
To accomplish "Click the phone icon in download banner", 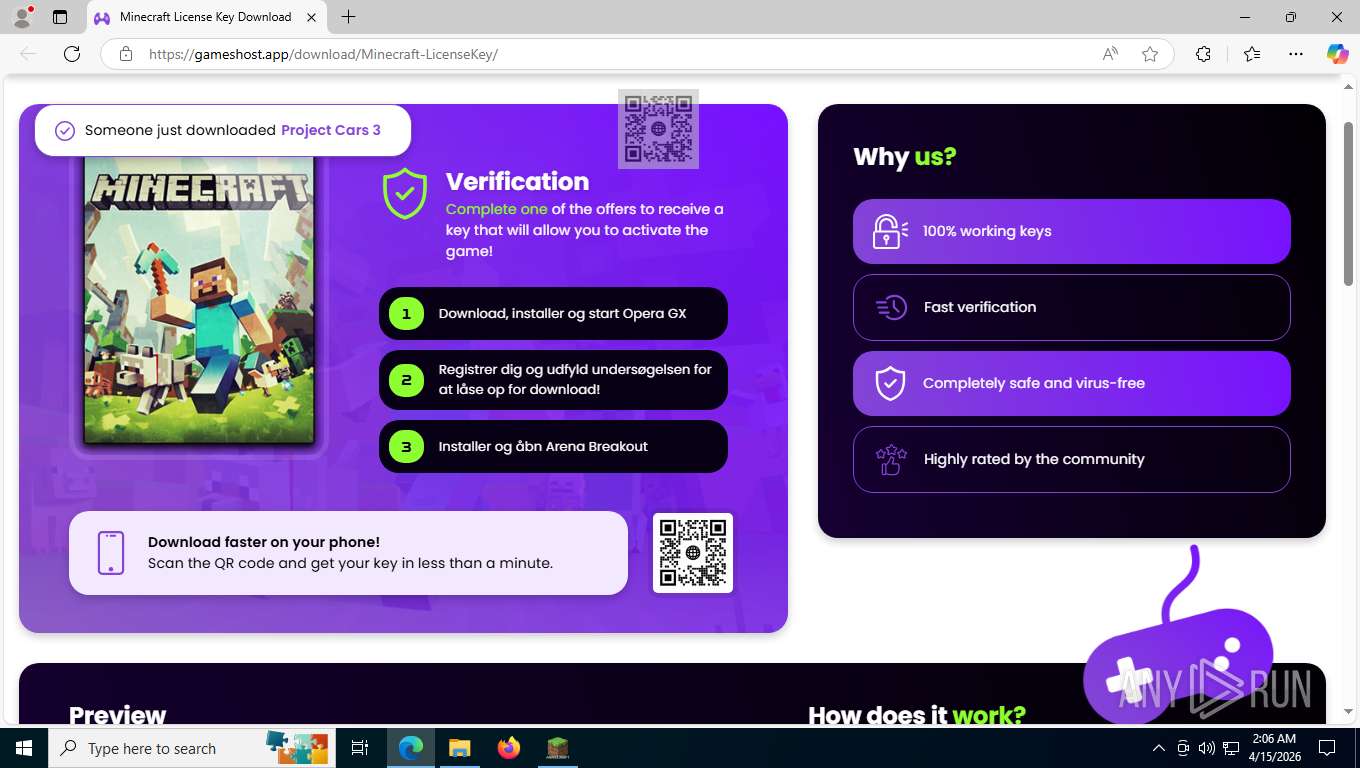I will (111, 553).
